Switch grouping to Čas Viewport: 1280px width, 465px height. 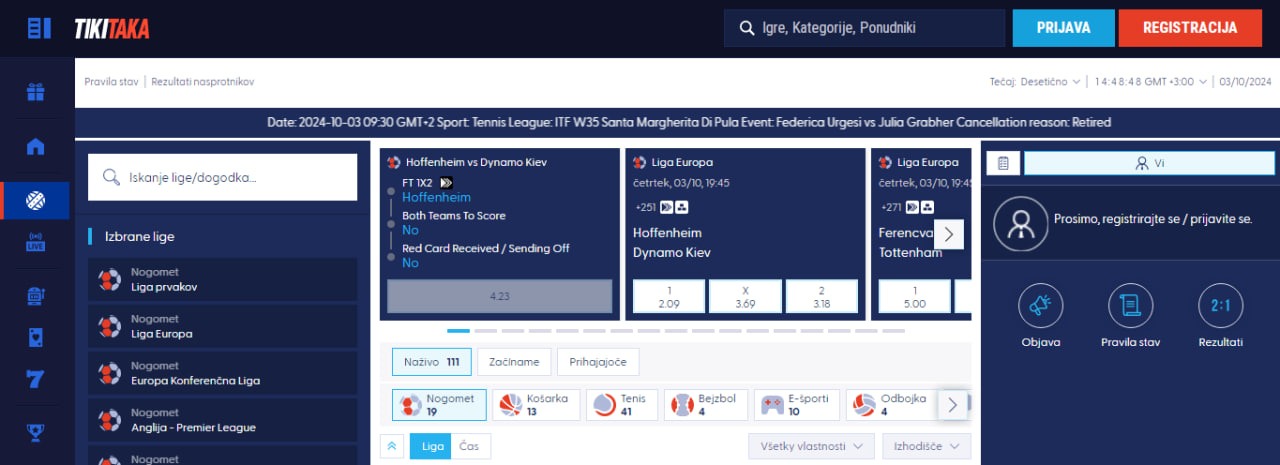(468, 446)
